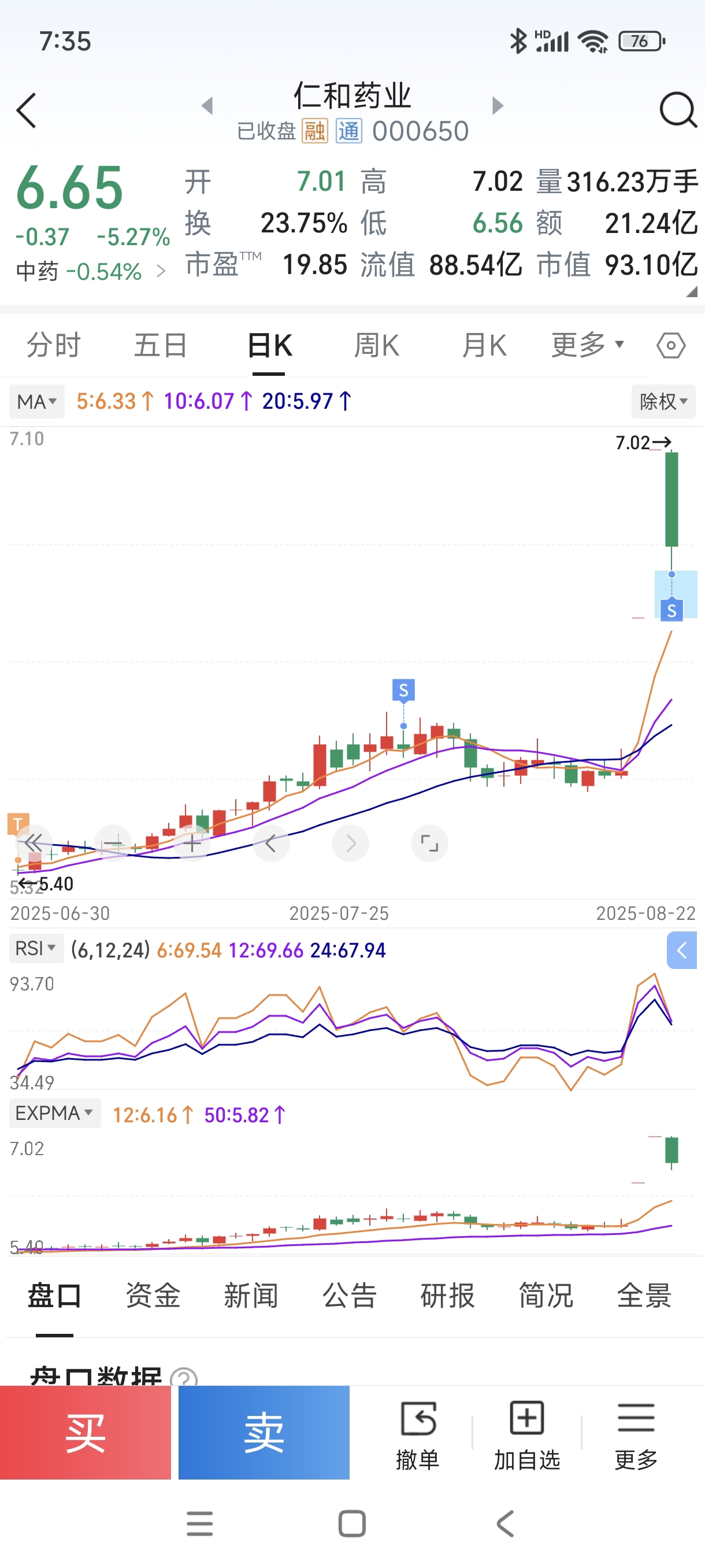
Task: Tap the Android back navigation button
Action: point(506,1523)
